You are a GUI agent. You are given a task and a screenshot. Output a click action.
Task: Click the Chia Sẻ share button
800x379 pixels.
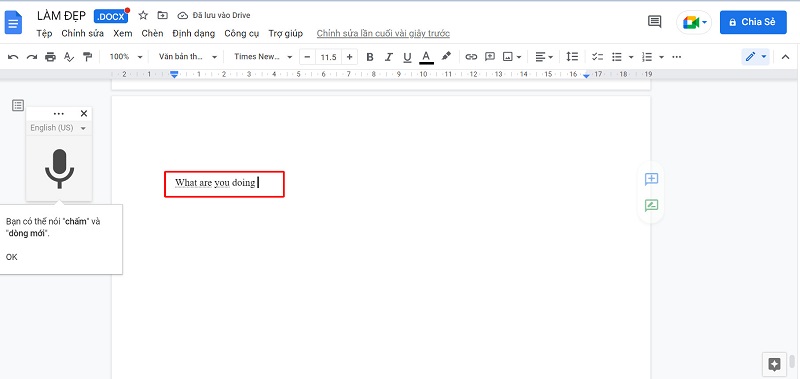pyautogui.click(x=753, y=22)
